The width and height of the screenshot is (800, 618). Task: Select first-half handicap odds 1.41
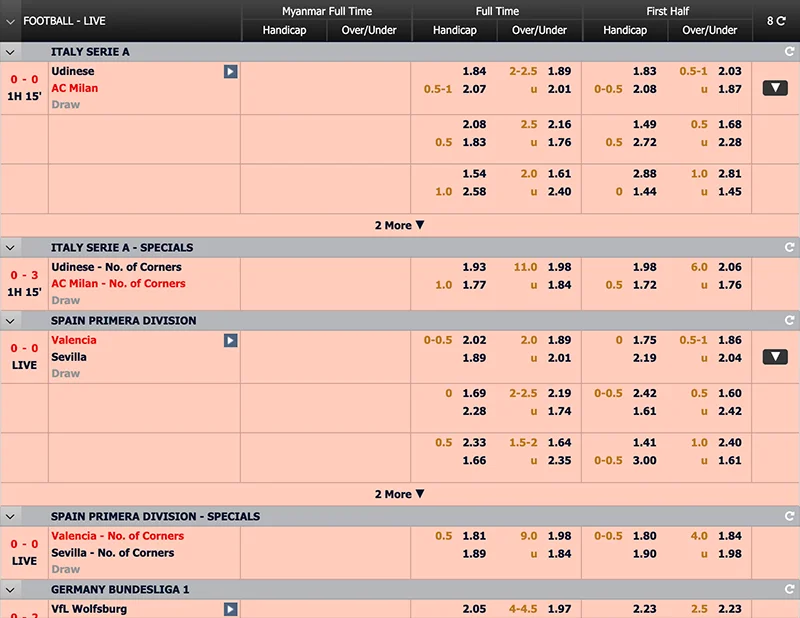(x=645, y=442)
